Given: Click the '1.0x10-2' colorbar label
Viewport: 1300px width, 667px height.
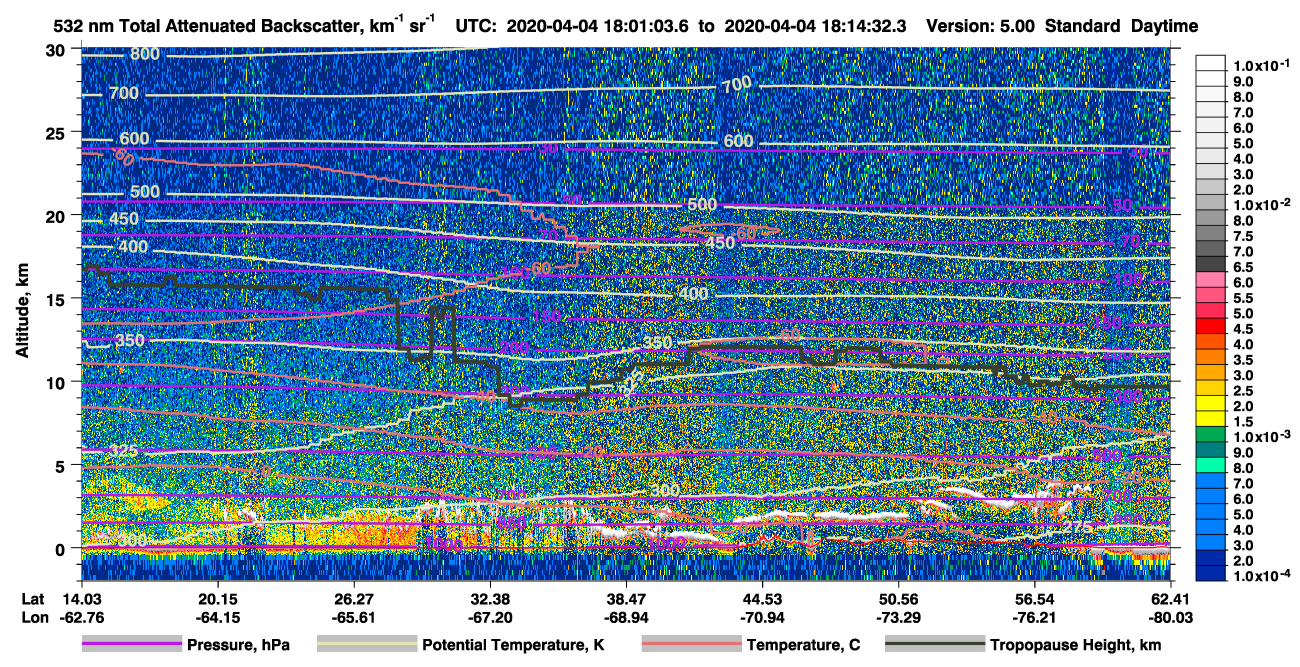Looking at the screenshot, I should 1261,203.
